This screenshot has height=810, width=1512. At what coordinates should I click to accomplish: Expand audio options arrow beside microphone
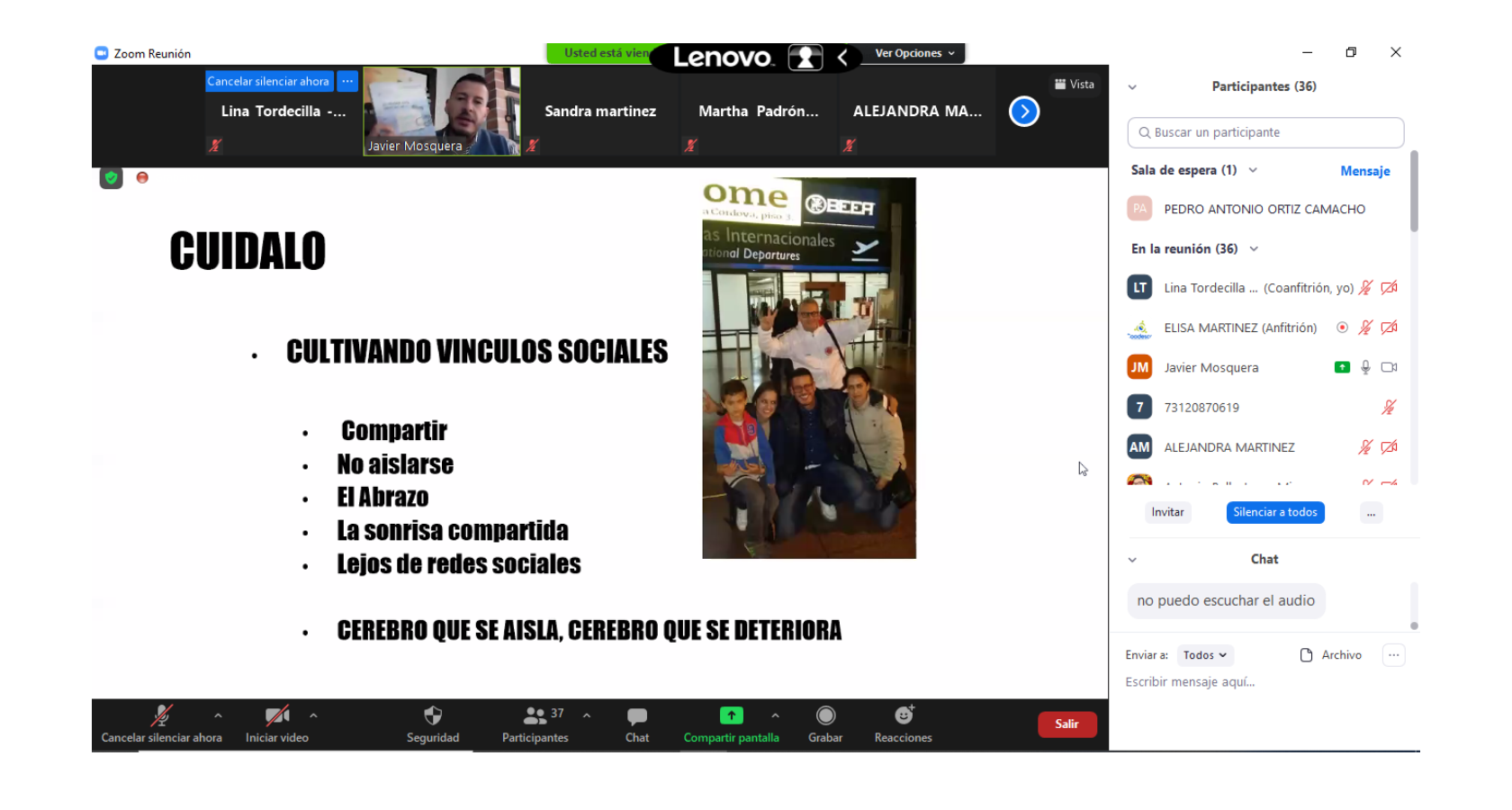click(218, 715)
